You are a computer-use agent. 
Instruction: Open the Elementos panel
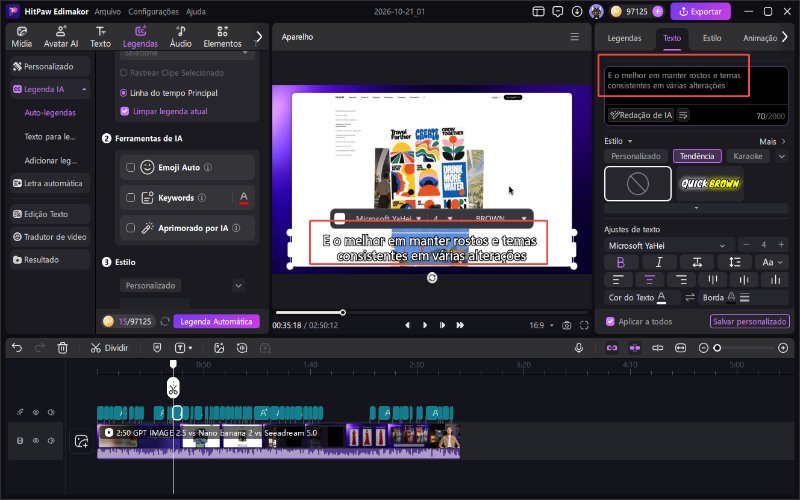tap(222, 37)
